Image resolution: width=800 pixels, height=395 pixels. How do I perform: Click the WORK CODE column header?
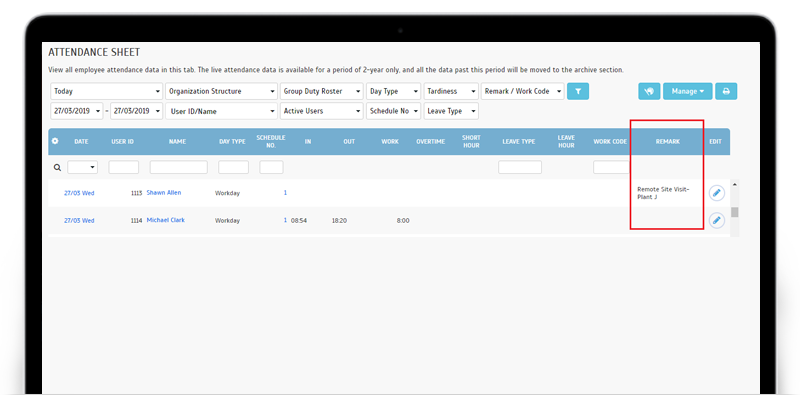[x=610, y=141]
